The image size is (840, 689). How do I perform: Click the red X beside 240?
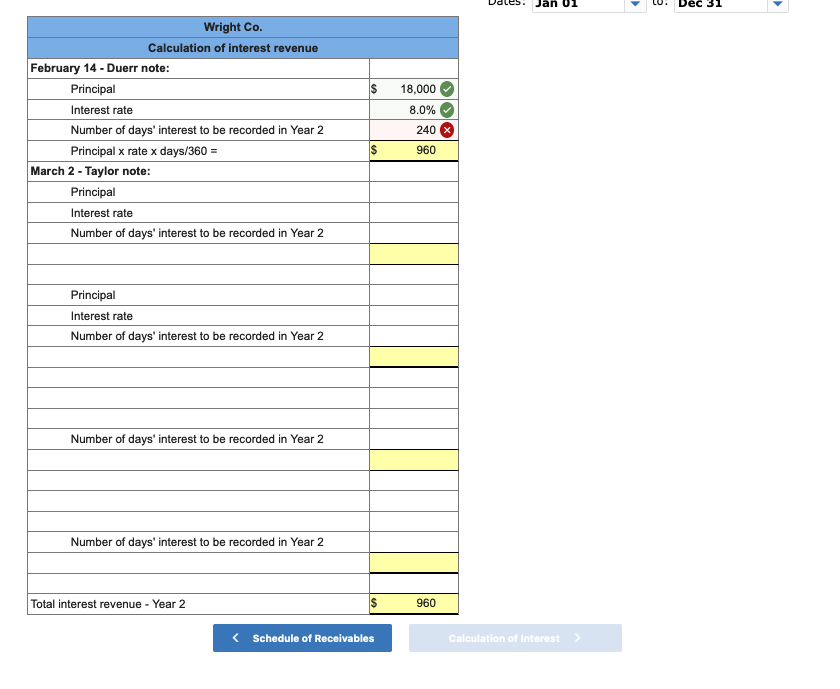click(x=447, y=130)
